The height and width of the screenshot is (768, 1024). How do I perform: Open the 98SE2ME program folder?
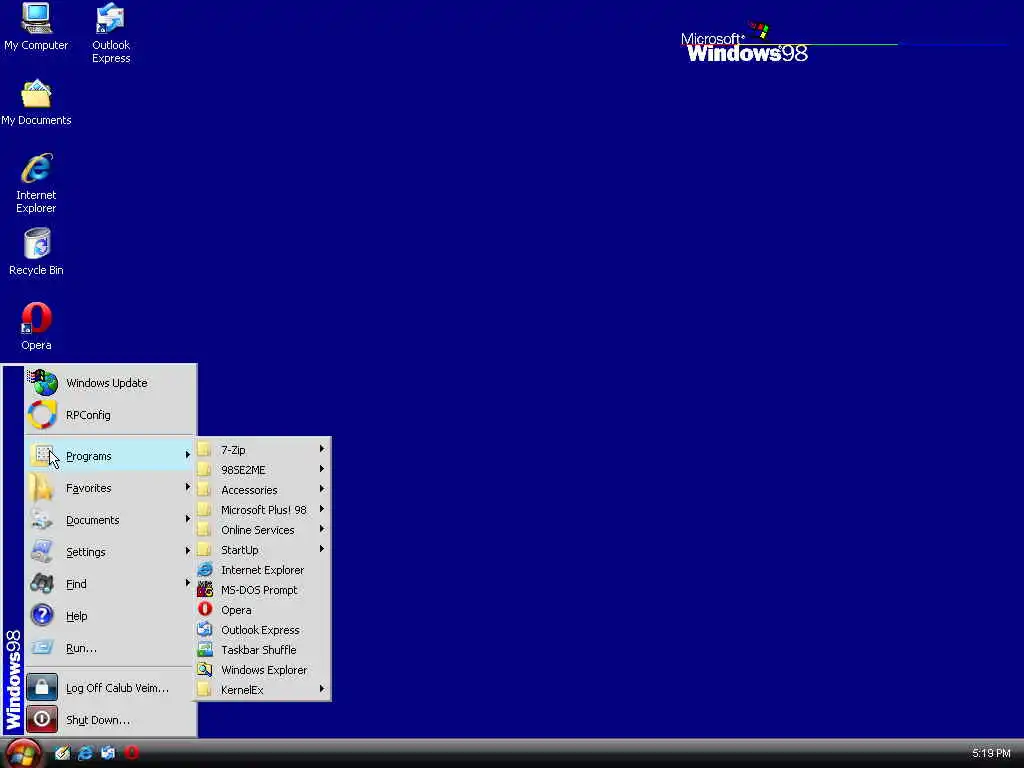tap(262, 470)
